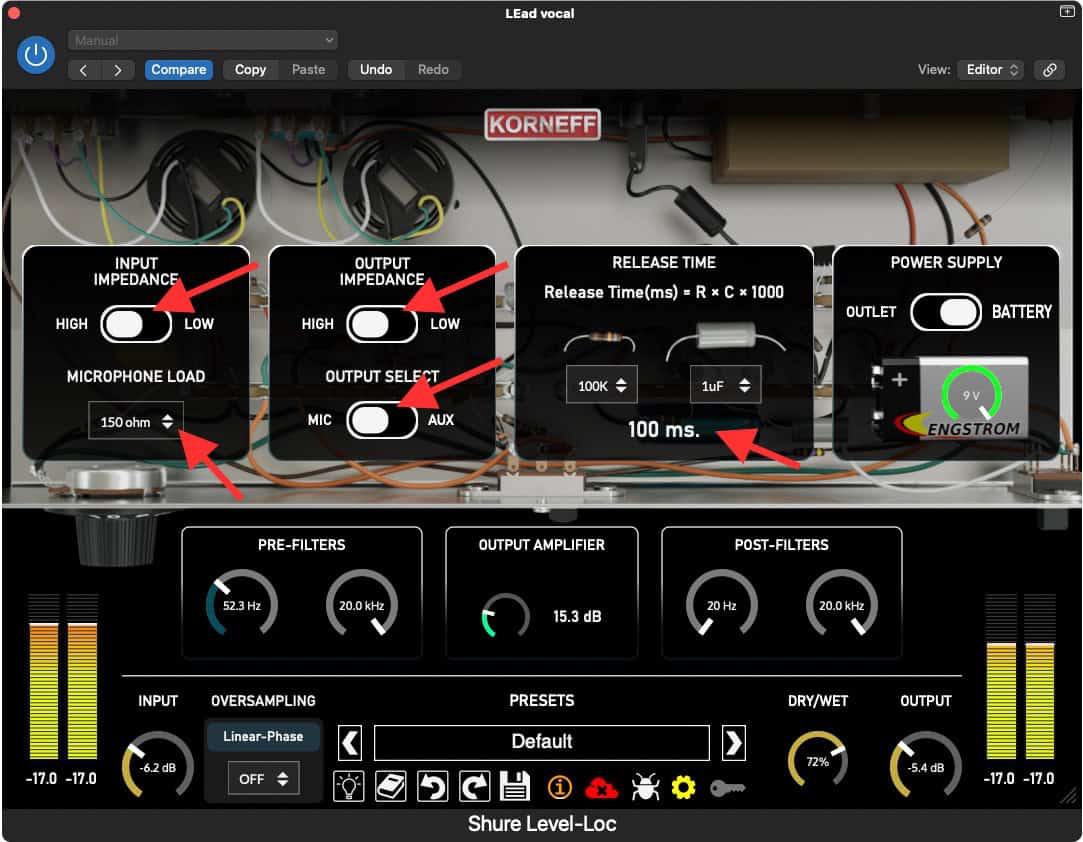
Task: Click the gray license key icon
Action: tap(727, 788)
